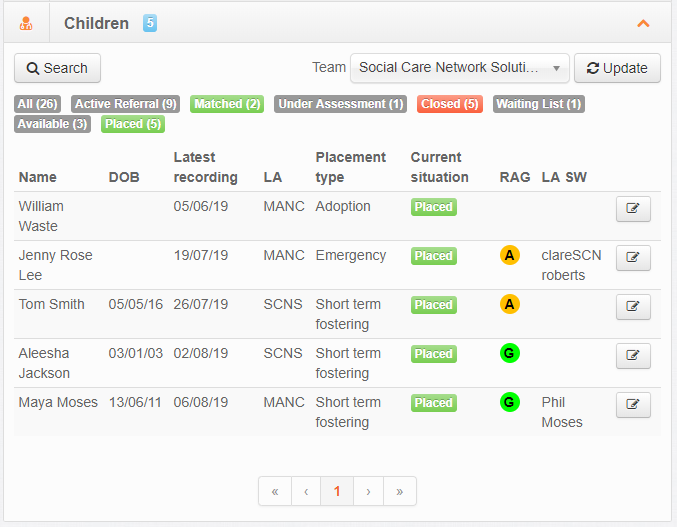
Task: Click the LA SW column header
Action: pos(564,177)
